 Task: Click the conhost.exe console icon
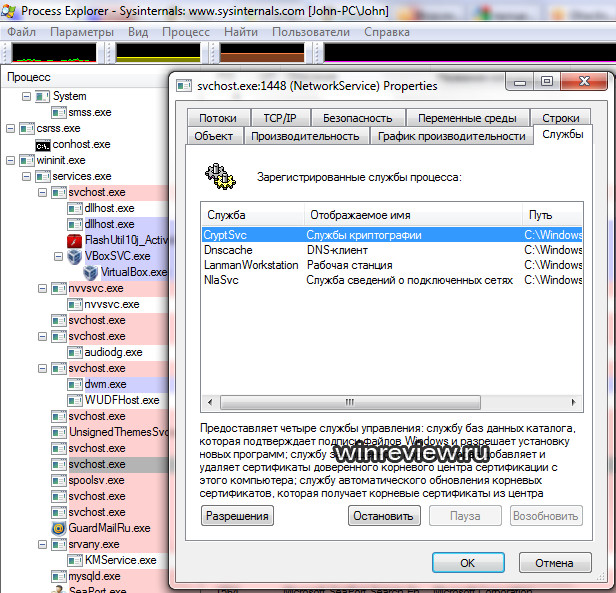pos(43,146)
